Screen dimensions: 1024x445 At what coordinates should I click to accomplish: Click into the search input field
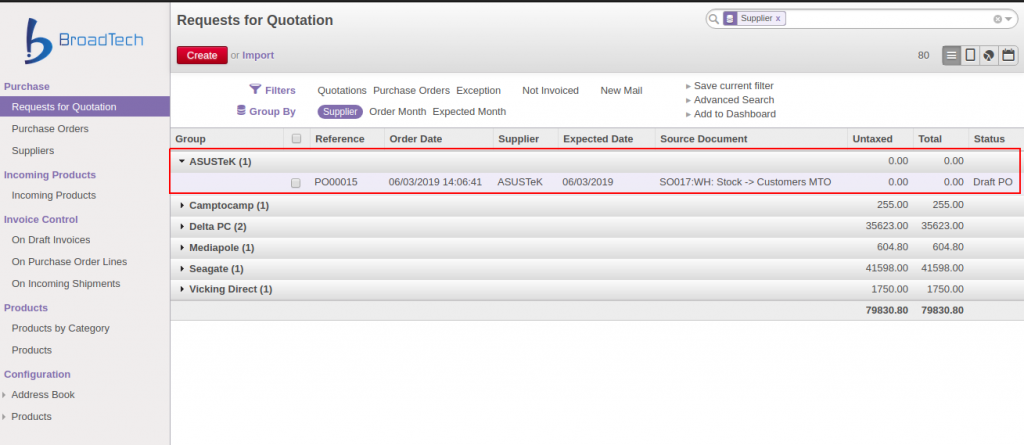pos(888,19)
